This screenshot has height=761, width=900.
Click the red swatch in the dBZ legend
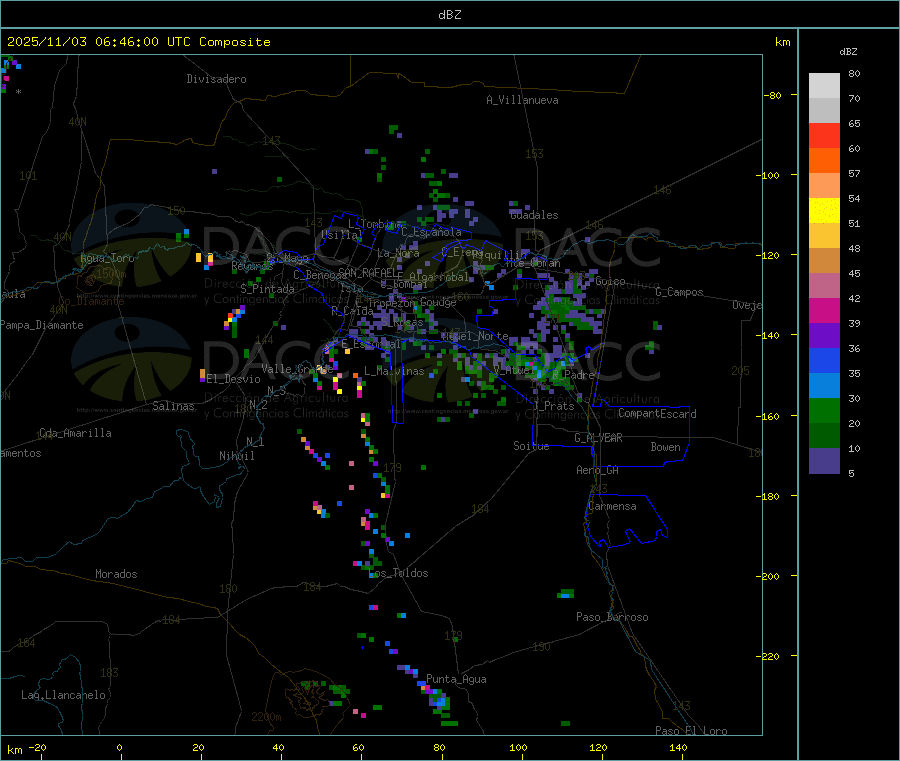[824, 136]
